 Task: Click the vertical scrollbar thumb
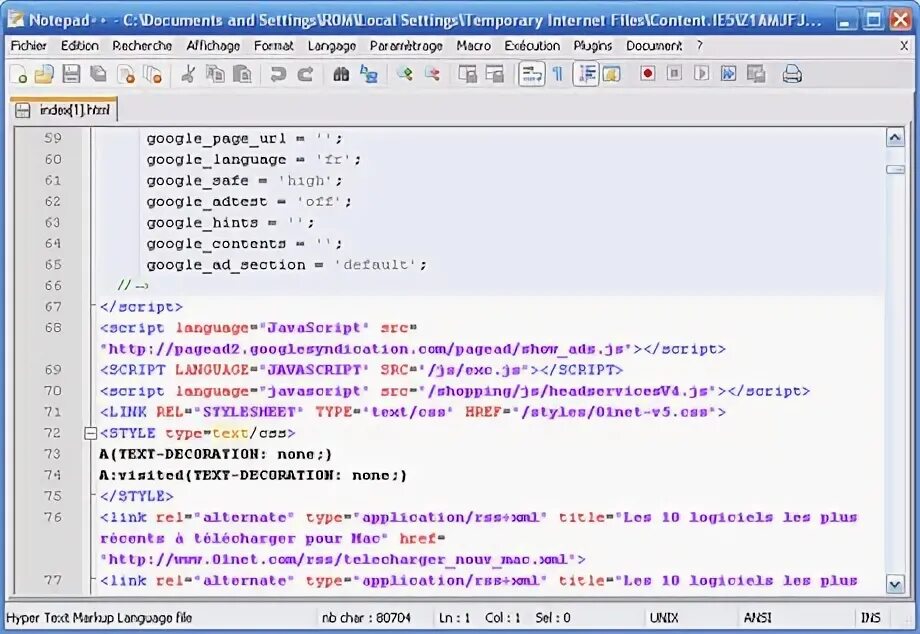pos(895,169)
